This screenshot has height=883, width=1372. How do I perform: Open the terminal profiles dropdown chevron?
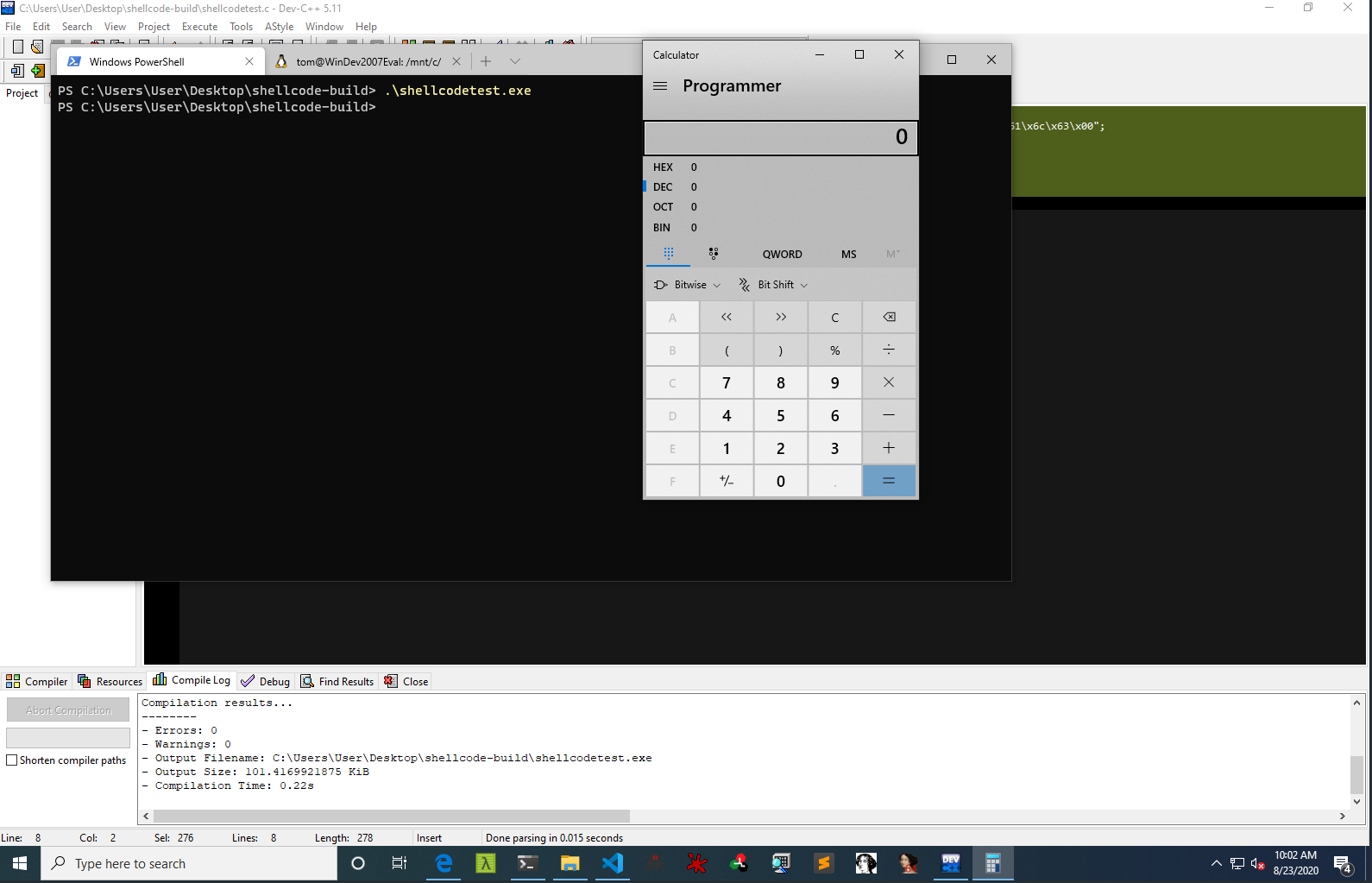(x=515, y=61)
